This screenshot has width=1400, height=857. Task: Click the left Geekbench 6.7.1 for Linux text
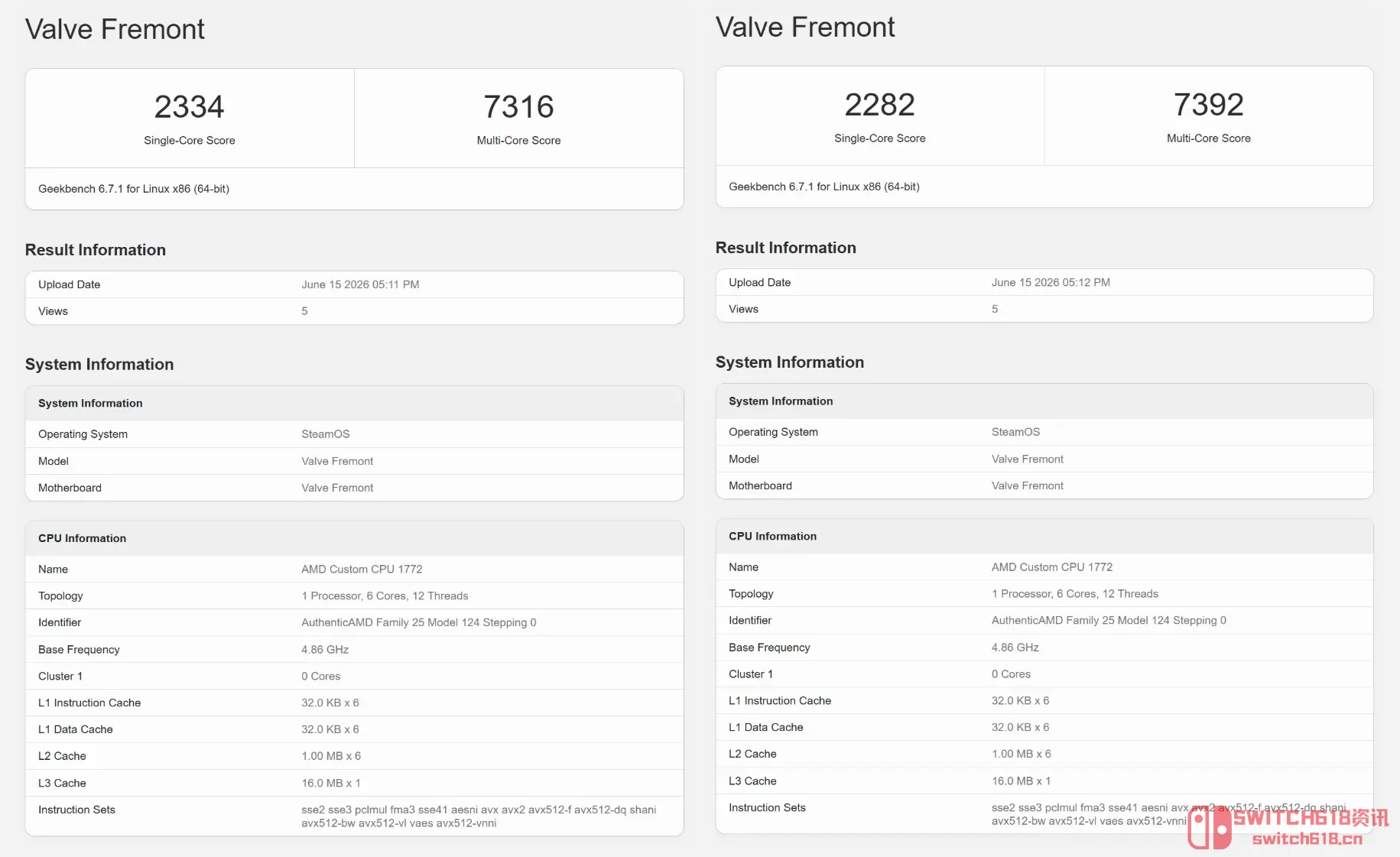[x=134, y=189]
